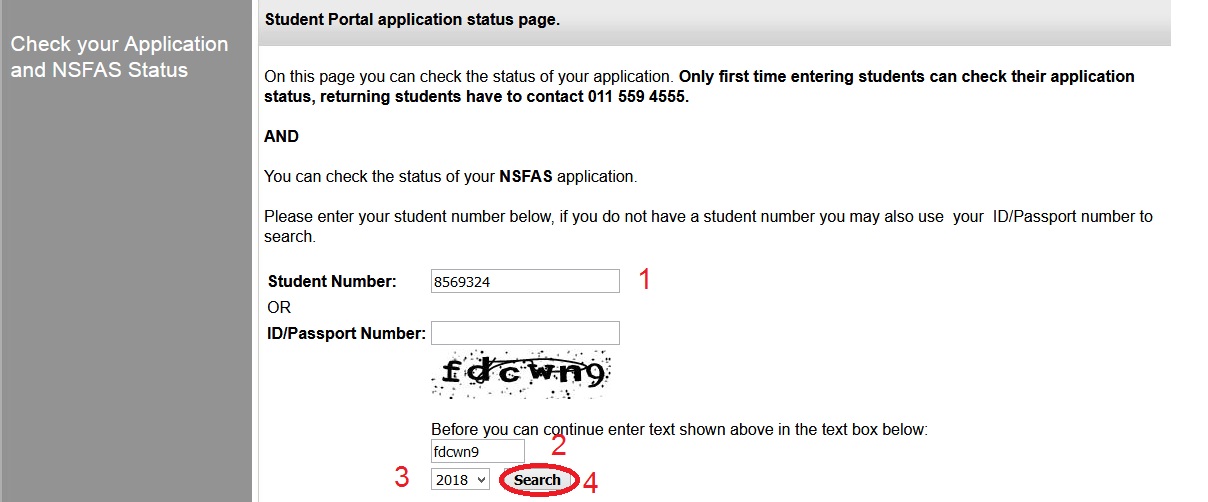Screen dimensions: 1208x502
Task: Click the captcha text entry box
Action: coord(477,452)
